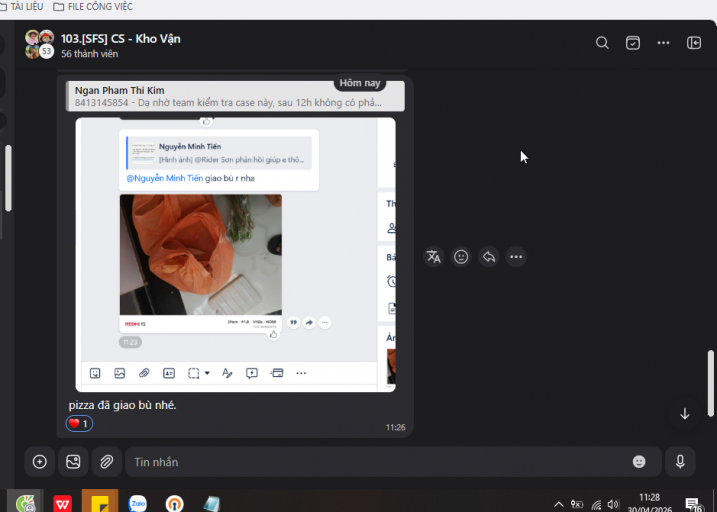Toggle the conversation info side panel
Viewport: 717px width, 512px height.
tap(694, 43)
